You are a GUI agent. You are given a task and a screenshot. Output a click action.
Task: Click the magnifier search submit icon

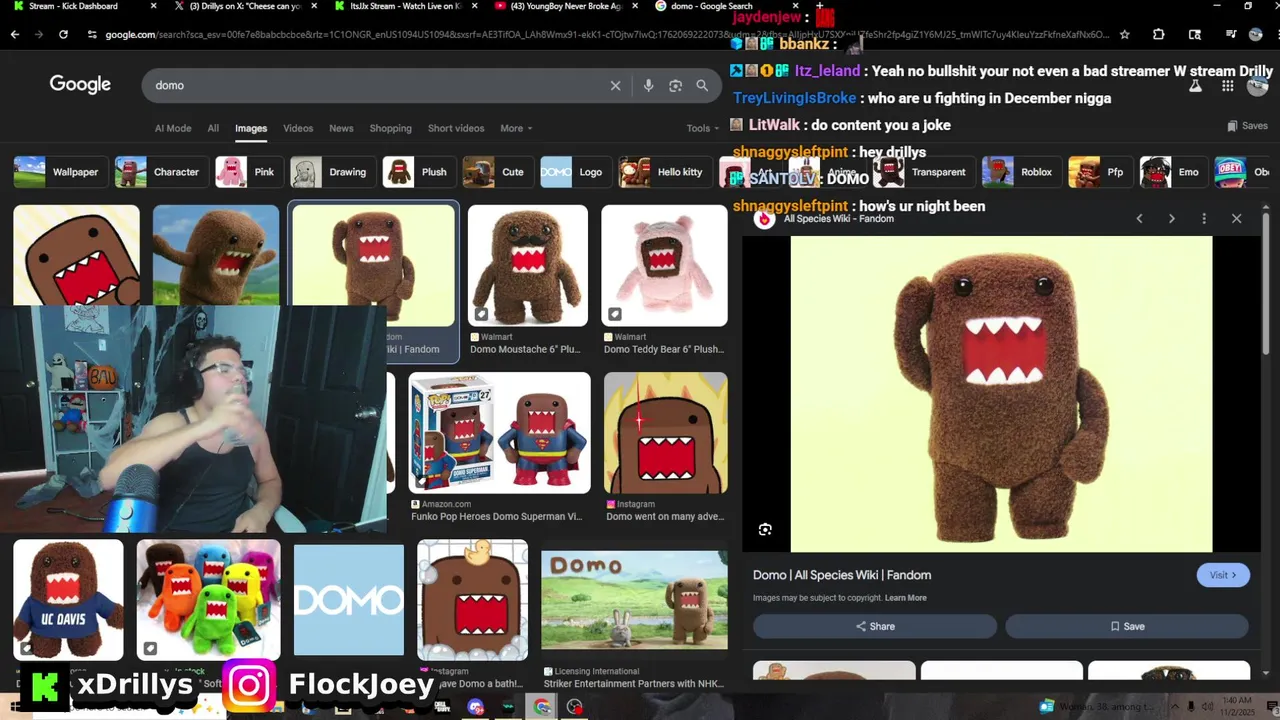point(702,86)
